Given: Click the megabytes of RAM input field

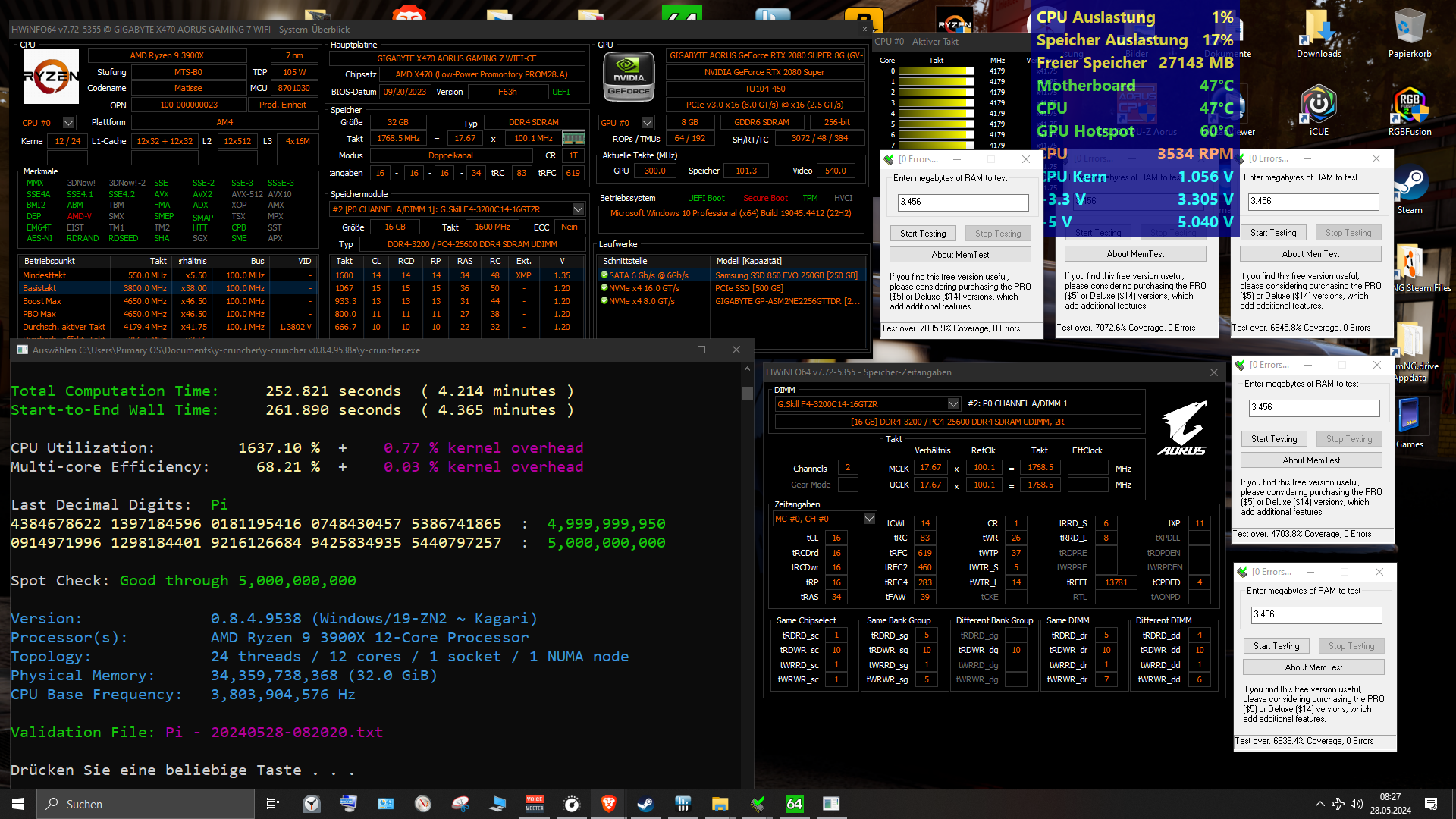Looking at the screenshot, I should [x=962, y=202].
